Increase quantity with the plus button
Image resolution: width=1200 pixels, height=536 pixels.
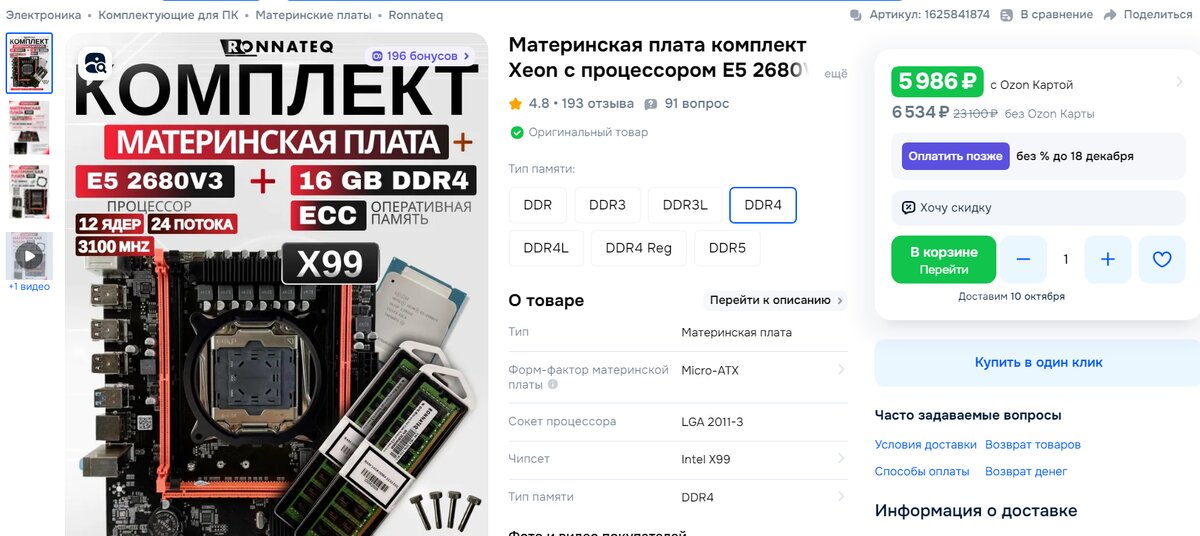[1108, 259]
